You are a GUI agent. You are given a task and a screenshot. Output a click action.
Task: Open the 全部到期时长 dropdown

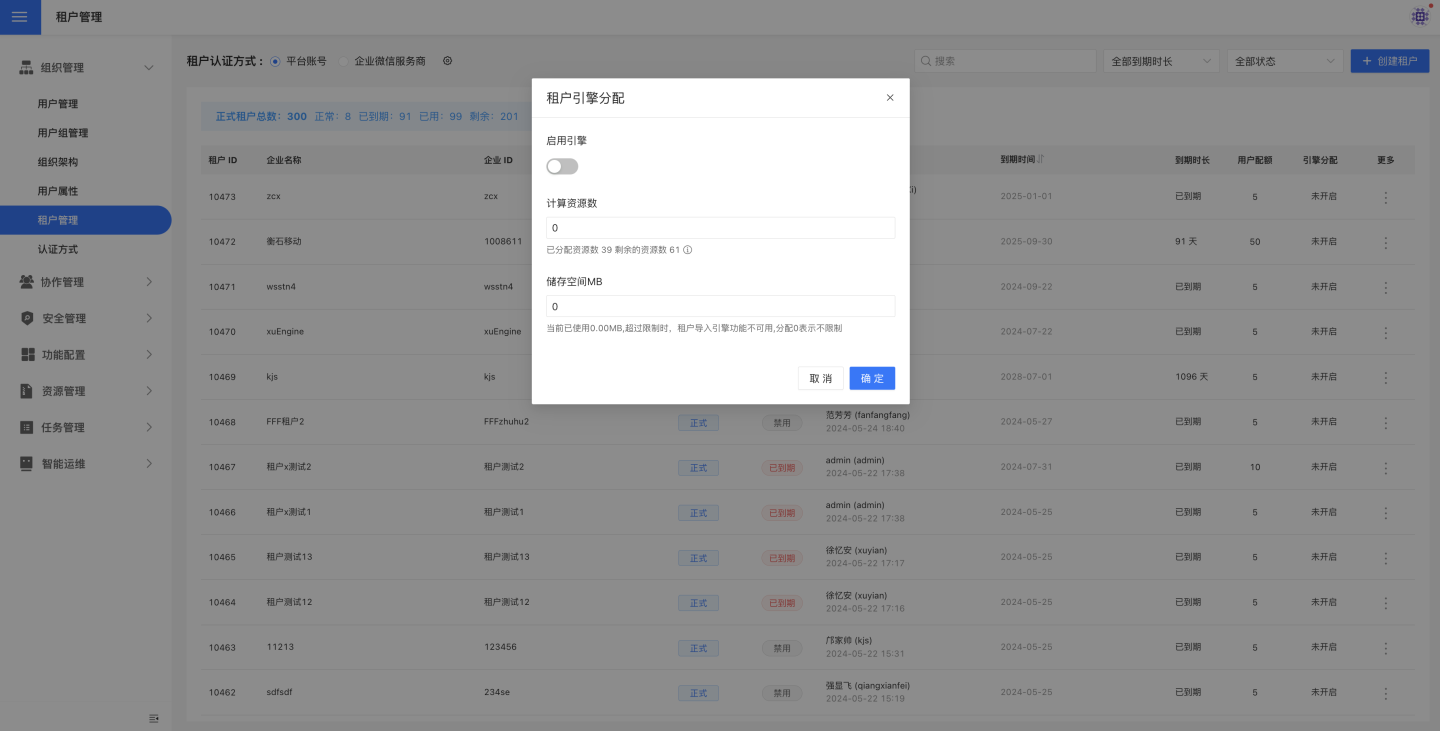point(1160,61)
